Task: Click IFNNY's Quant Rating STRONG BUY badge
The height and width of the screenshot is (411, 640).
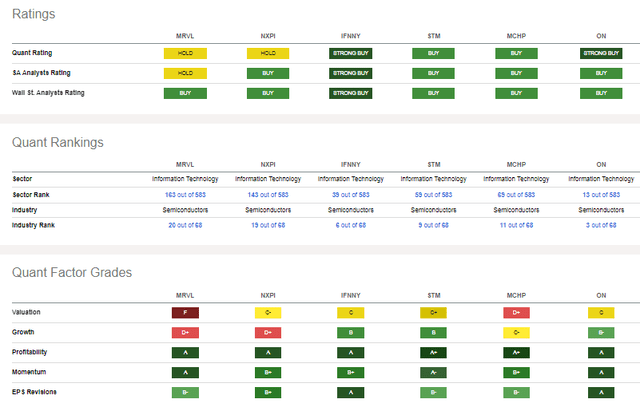Action: [x=351, y=53]
